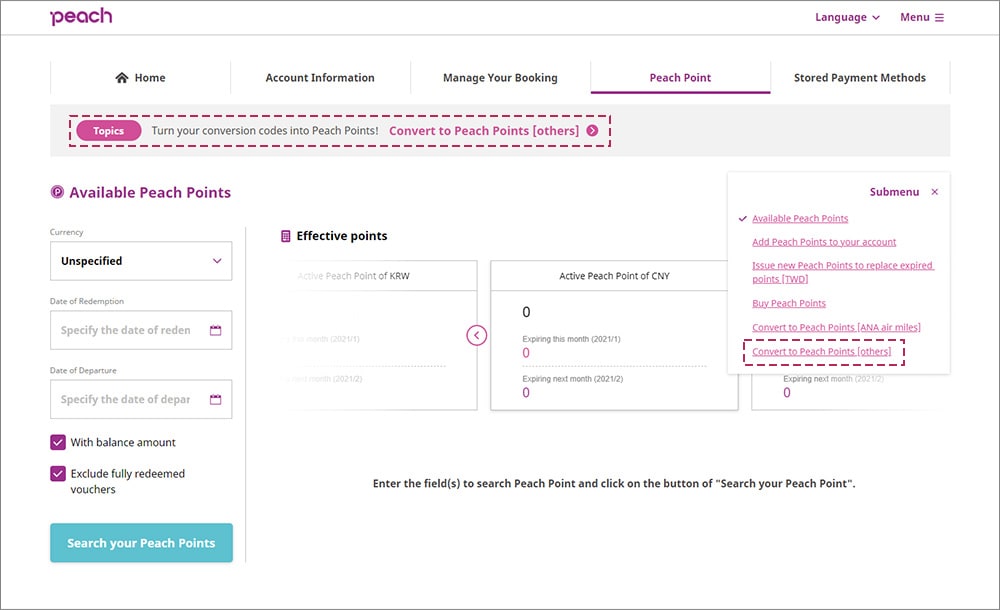Click the Topics pill badge
1000x610 pixels.
pyautogui.click(x=108, y=131)
